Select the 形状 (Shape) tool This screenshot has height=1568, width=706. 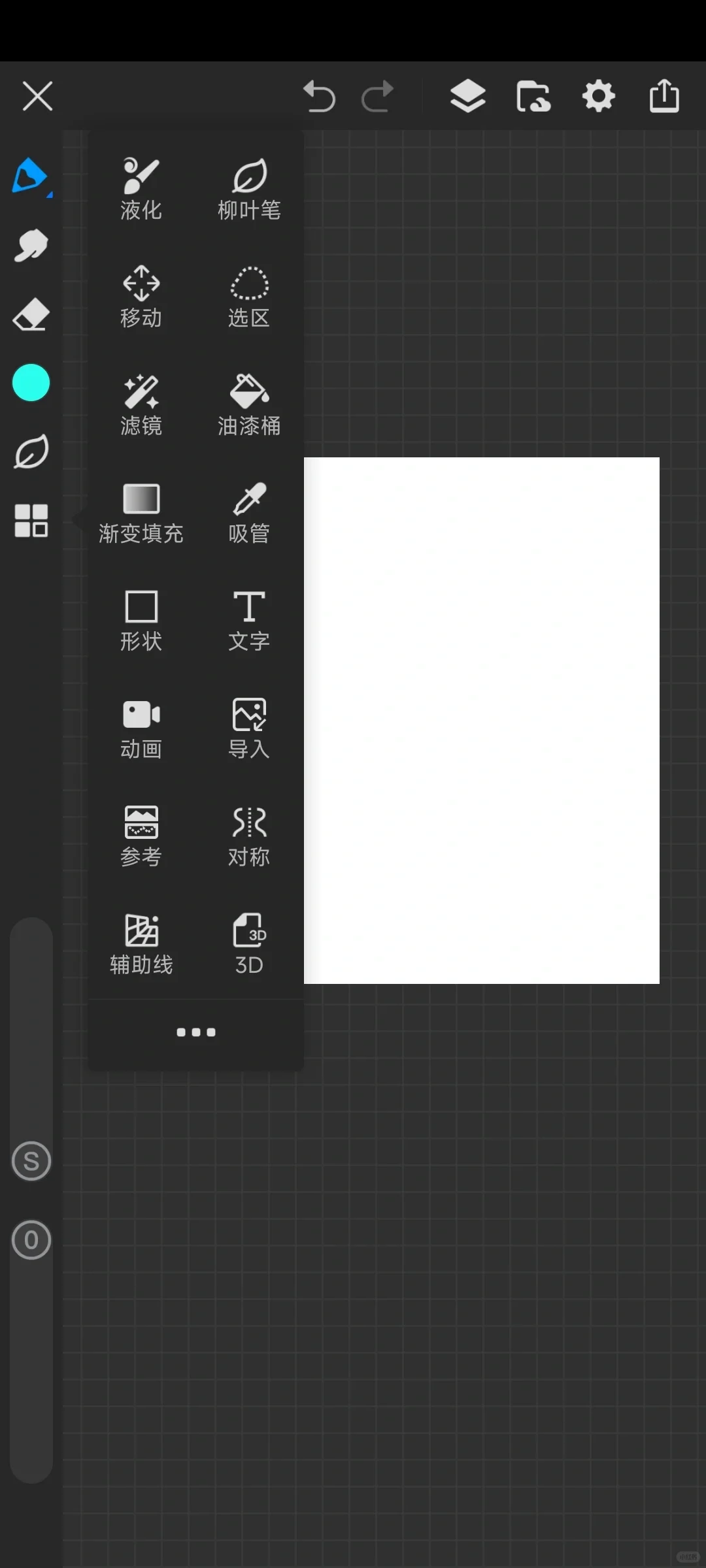tap(141, 621)
